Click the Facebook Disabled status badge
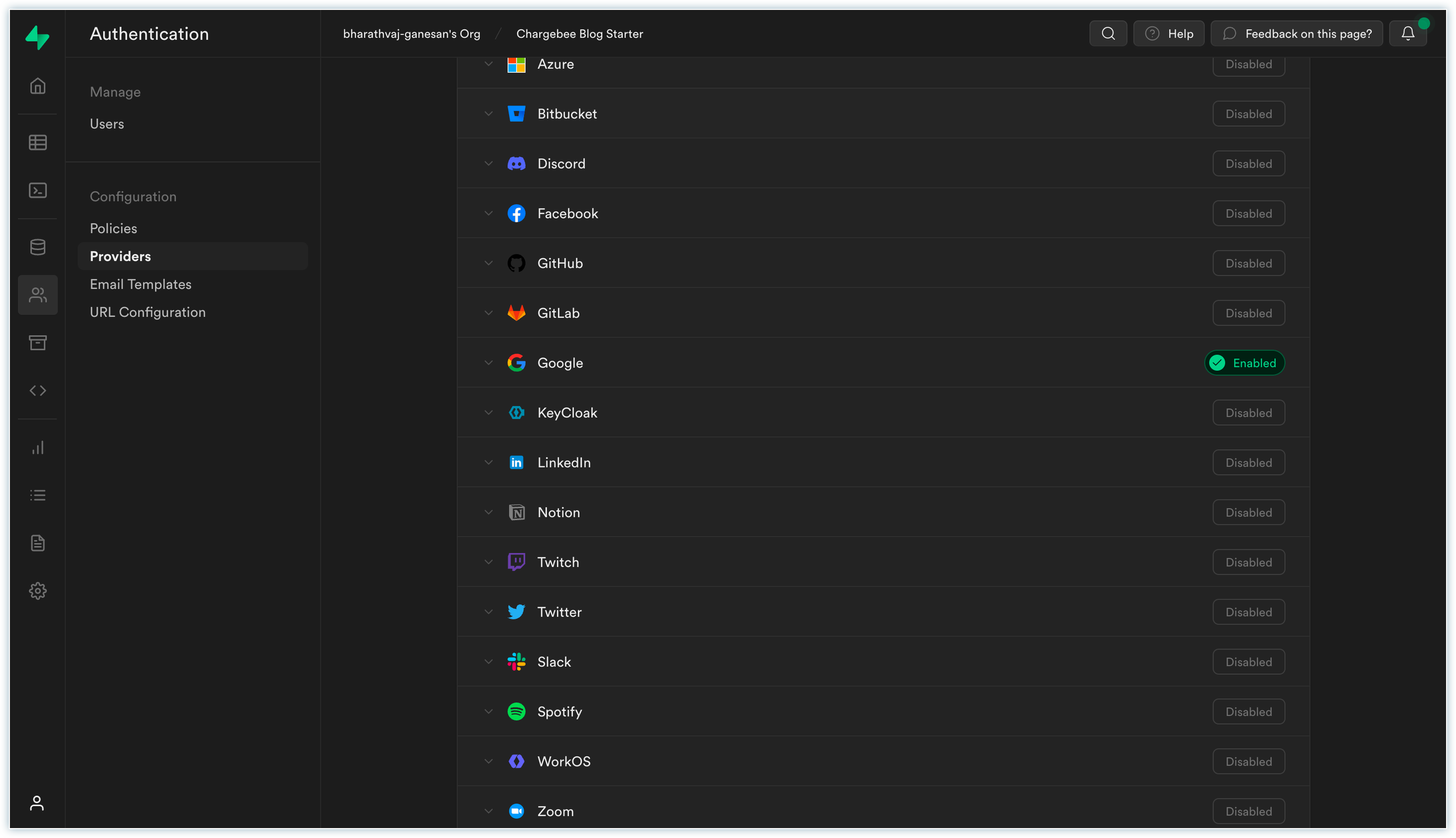 pyautogui.click(x=1248, y=213)
